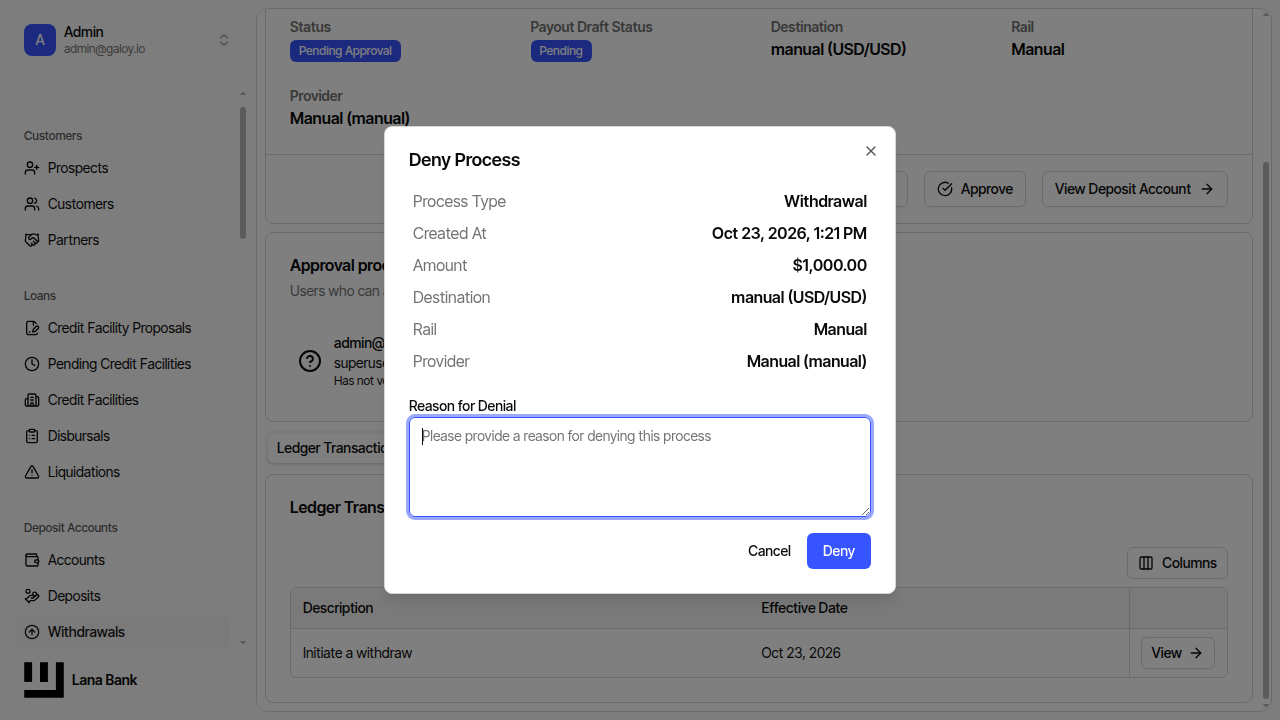
Task: Open View Deposit Account
Action: click(x=1135, y=189)
